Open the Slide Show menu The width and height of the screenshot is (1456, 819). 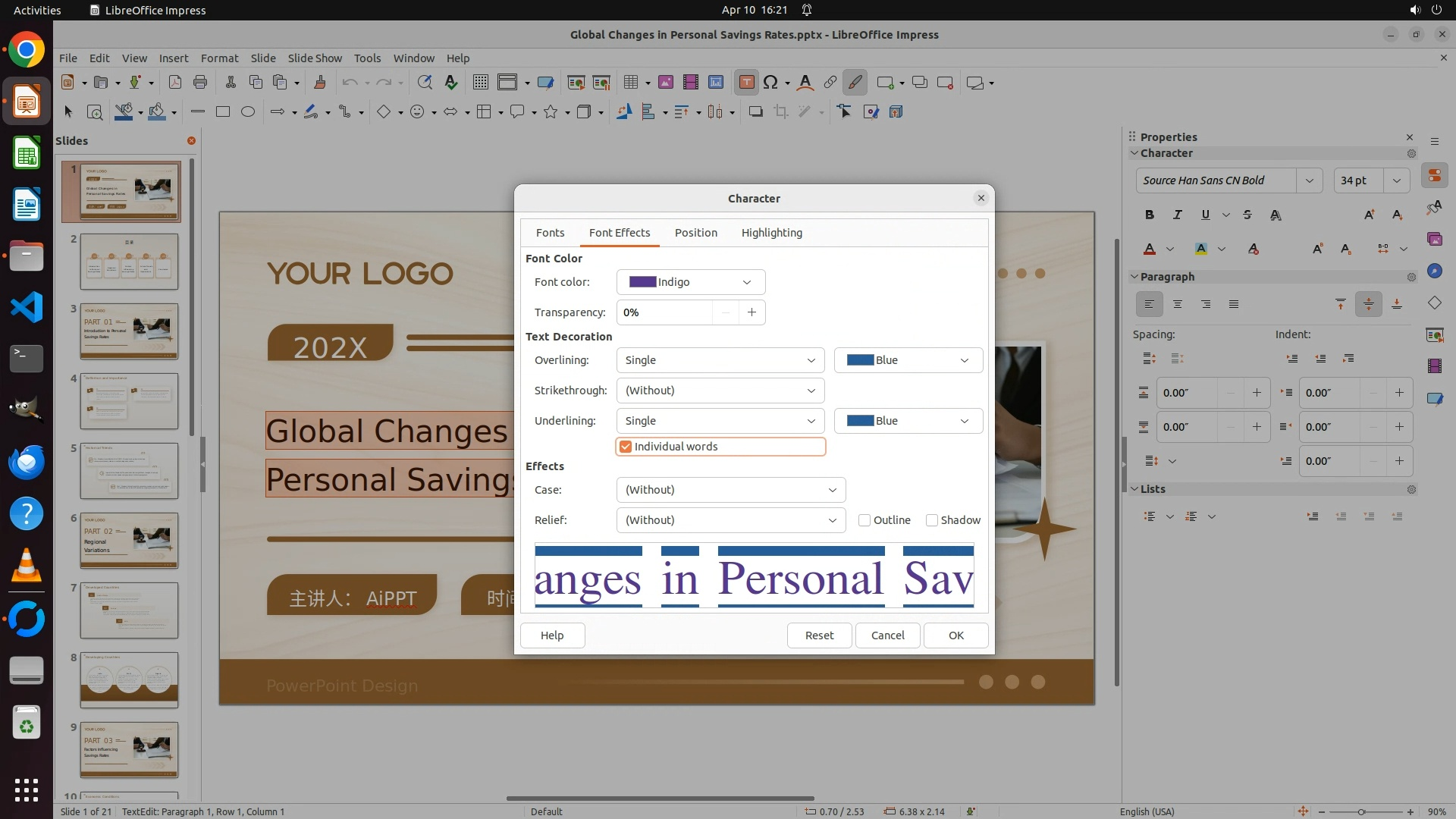coord(315,58)
